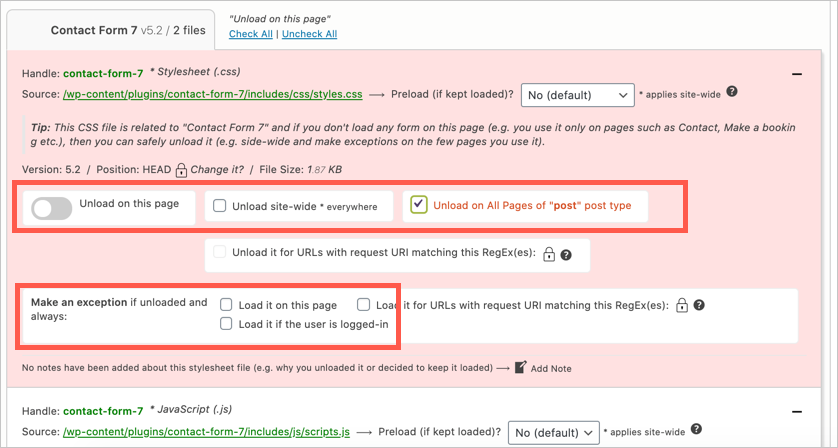Check Load it on this page exception

point(227,305)
